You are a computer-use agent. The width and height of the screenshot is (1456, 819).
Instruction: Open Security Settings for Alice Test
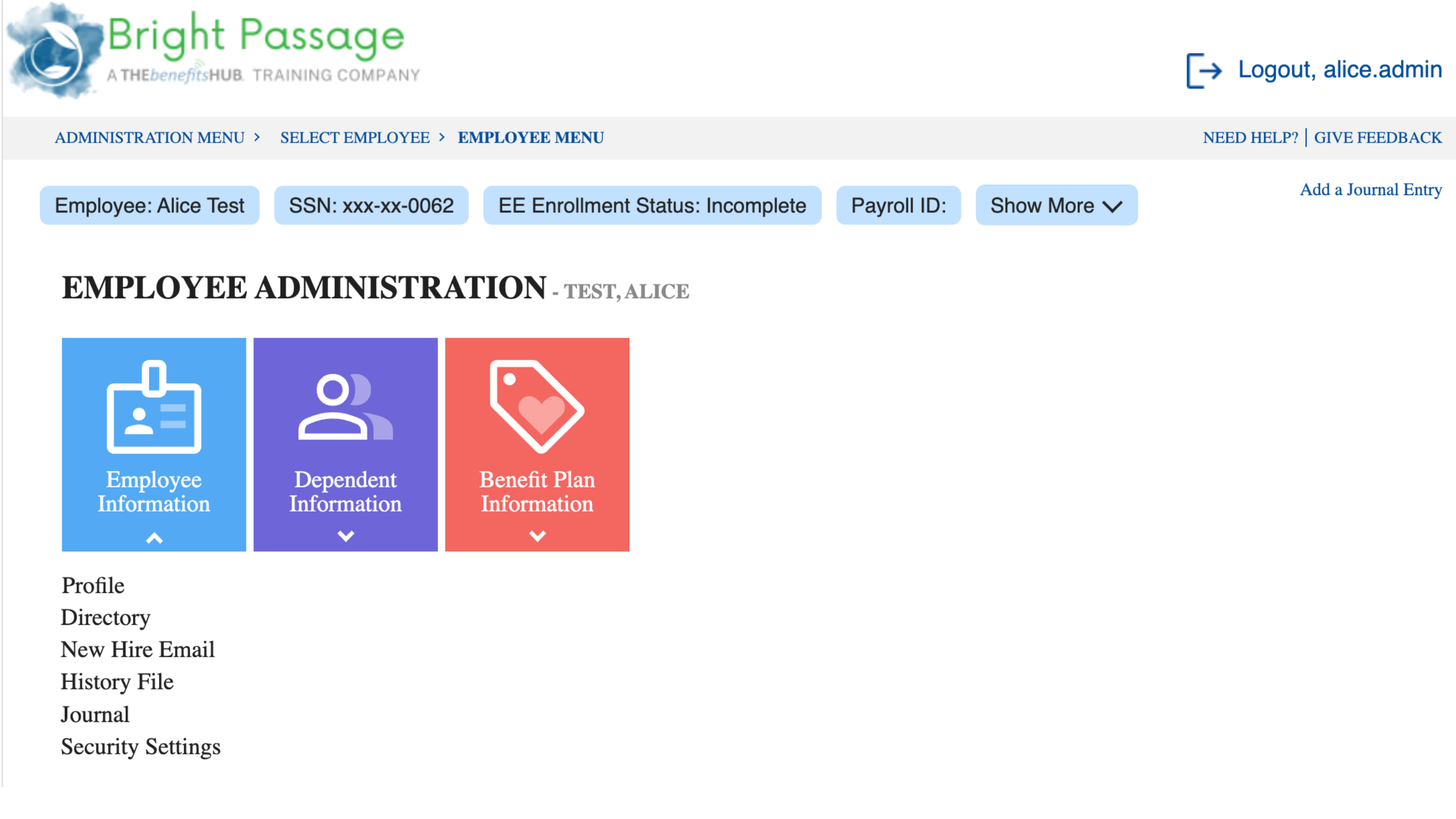point(140,747)
